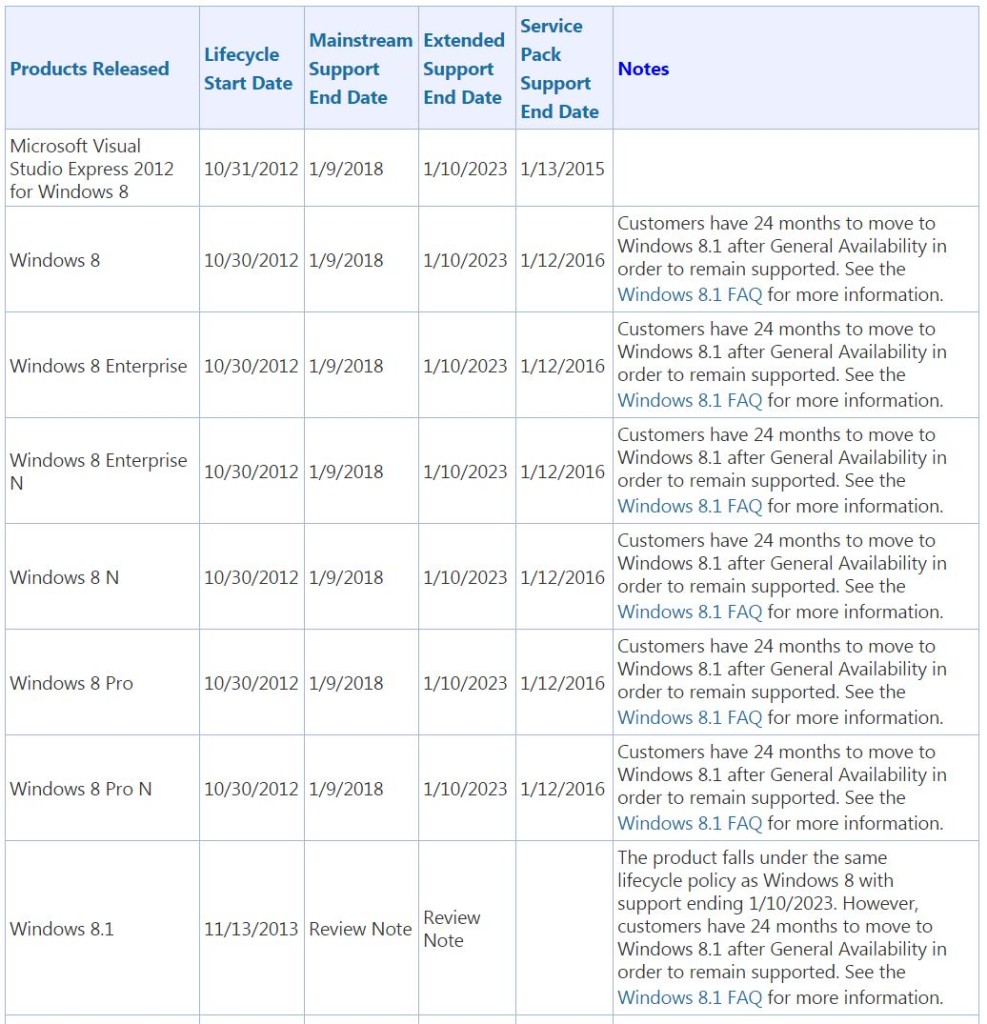This screenshot has height=1024, width=987.
Task: Select the Mainstream Support End Date header
Action: [360, 69]
